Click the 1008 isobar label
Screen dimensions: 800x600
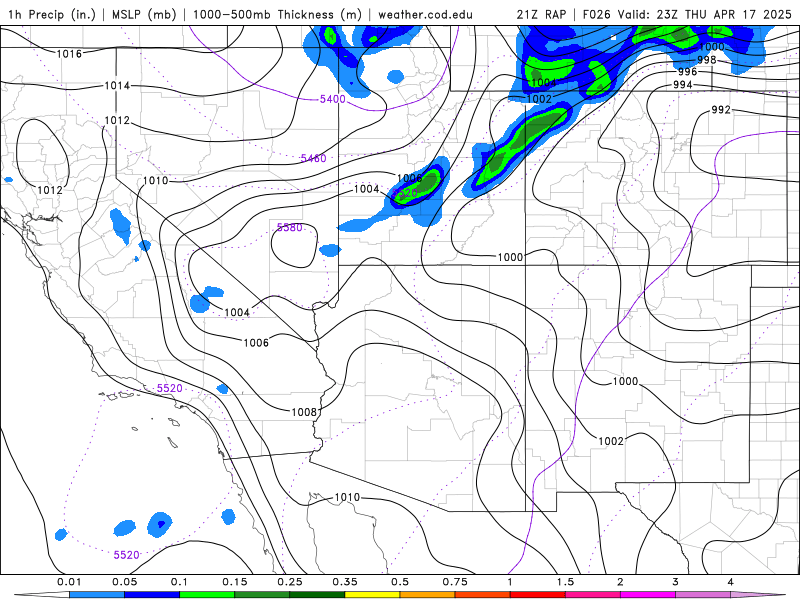(304, 412)
